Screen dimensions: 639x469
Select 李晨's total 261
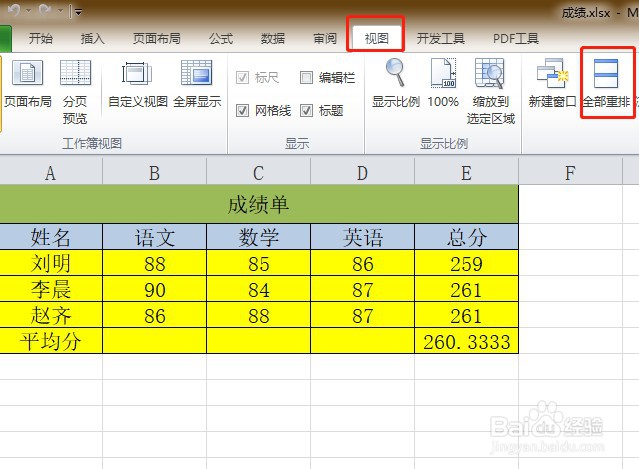click(x=466, y=289)
